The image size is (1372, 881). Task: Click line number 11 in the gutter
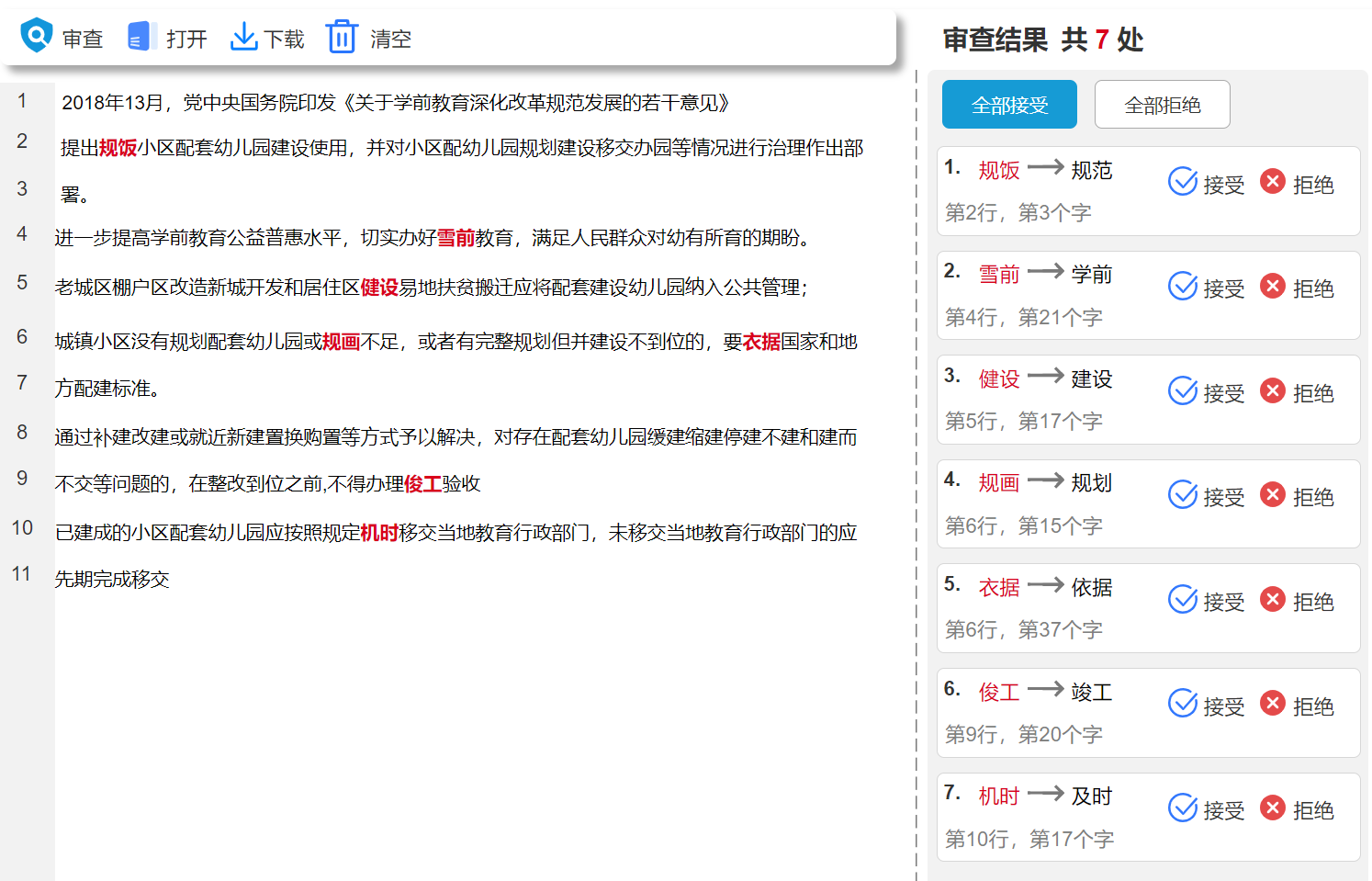pyautogui.click(x=21, y=574)
